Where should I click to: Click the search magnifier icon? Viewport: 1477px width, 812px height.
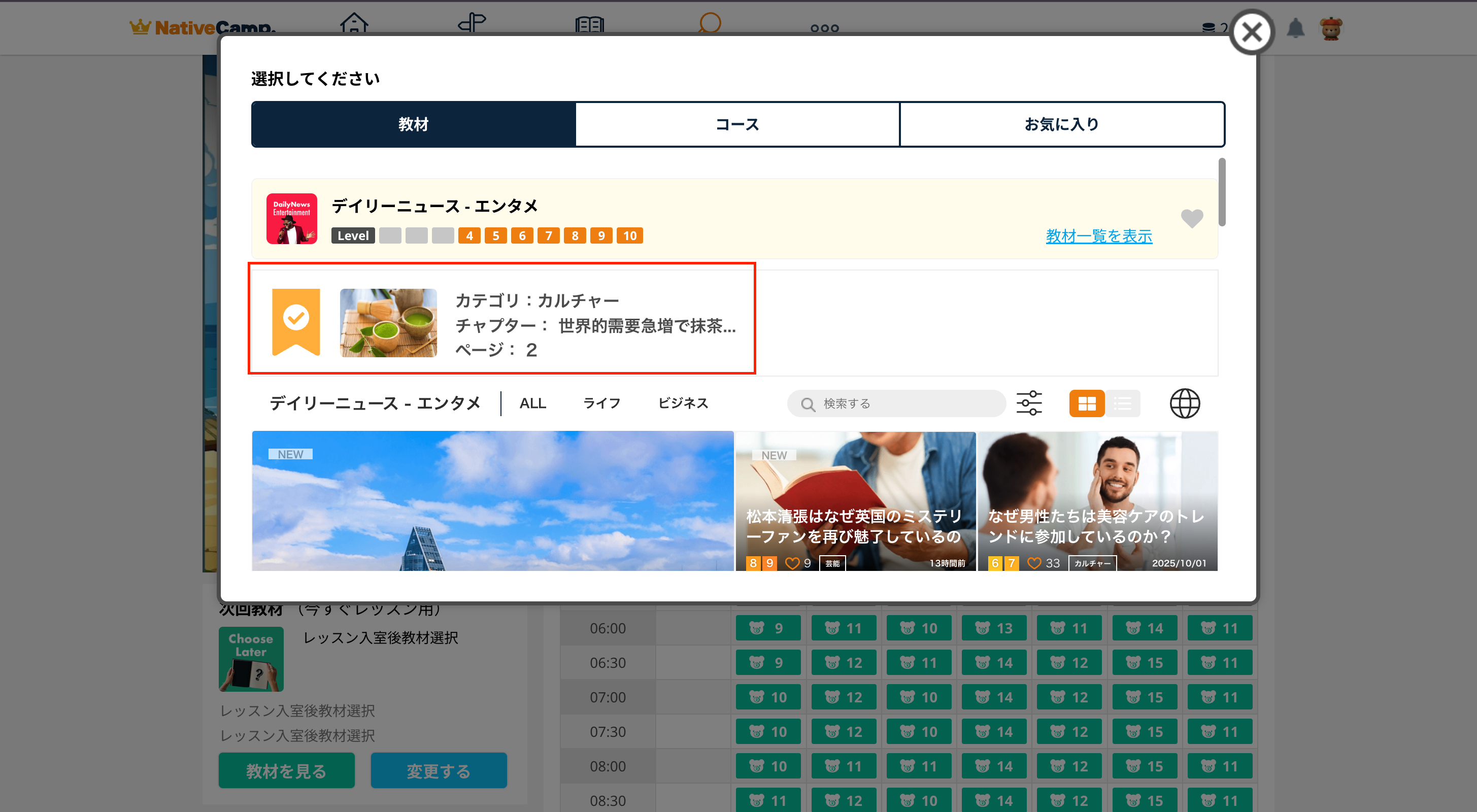(x=808, y=404)
